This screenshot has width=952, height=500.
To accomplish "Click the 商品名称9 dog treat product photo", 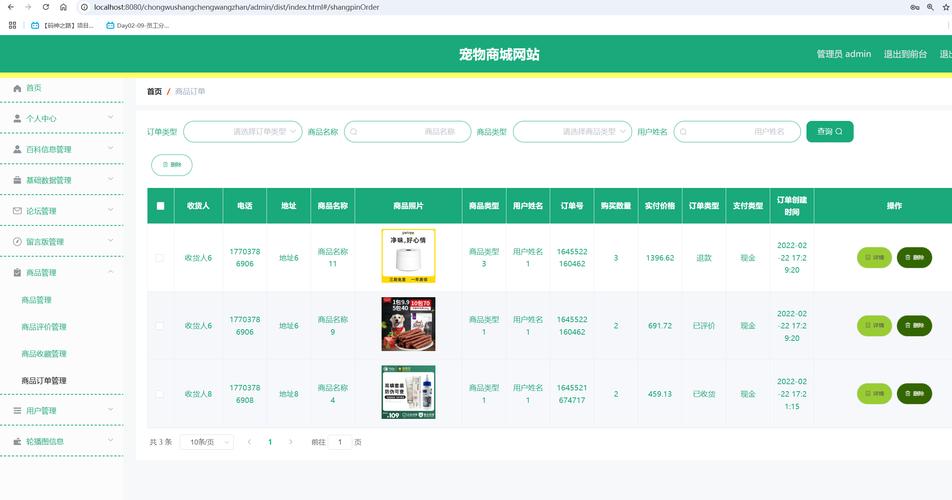I will (408, 324).
